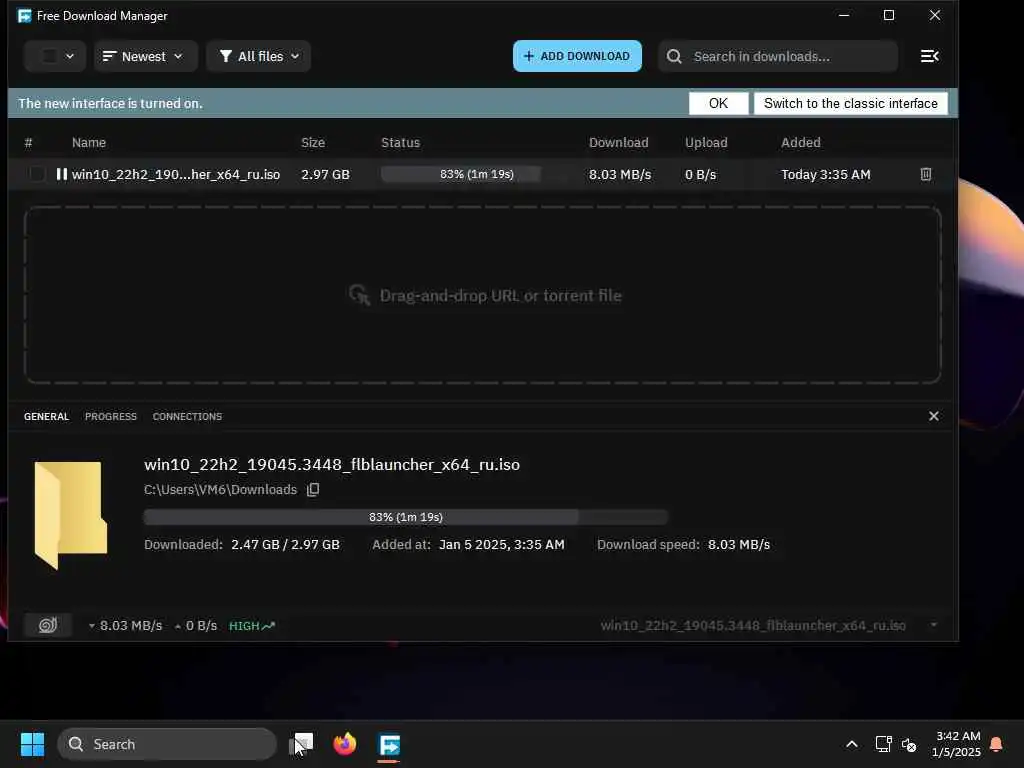Click Switch to the classic interface
Image resolution: width=1024 pixels, height=768 pixels.
[851, 103]
